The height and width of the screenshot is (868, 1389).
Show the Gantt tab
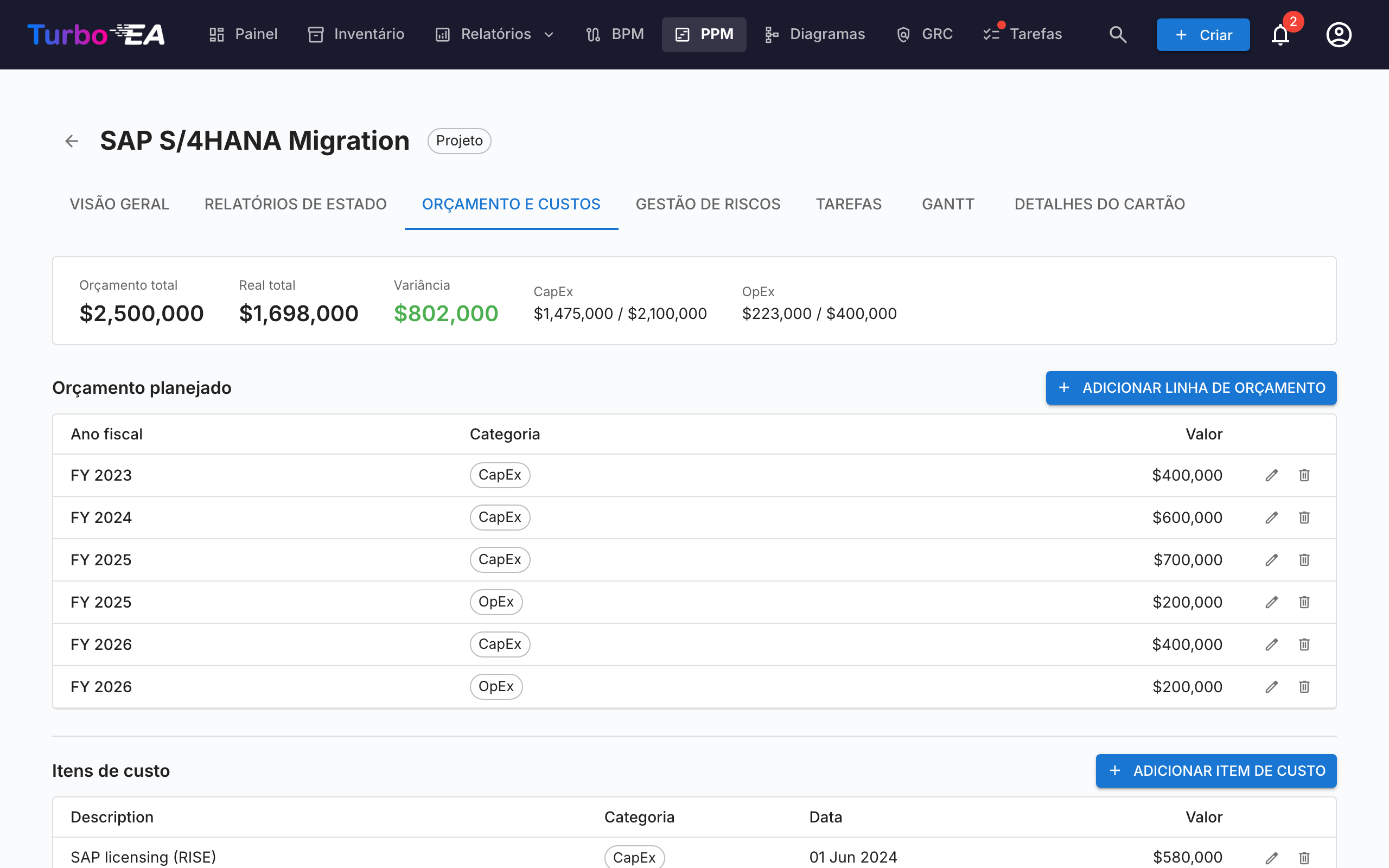pos(948,205)
